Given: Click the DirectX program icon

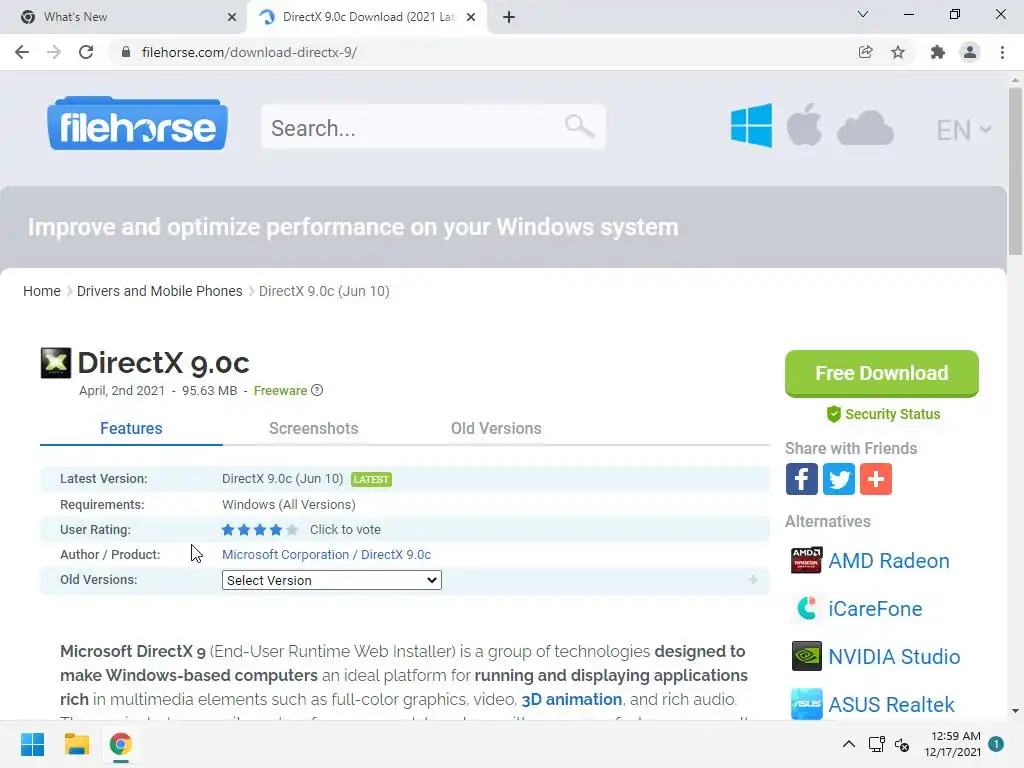Looking at the screenshot, I should pyautogui.click(x=56, y=362).
